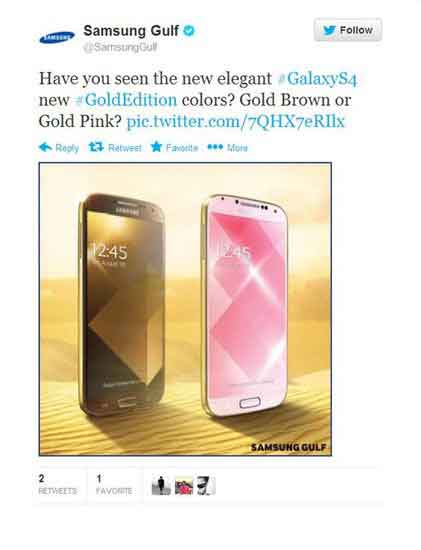Click the Retweet arrows icon
The height and width of the screenshot is (550, 421).
(x=96, y=147)
